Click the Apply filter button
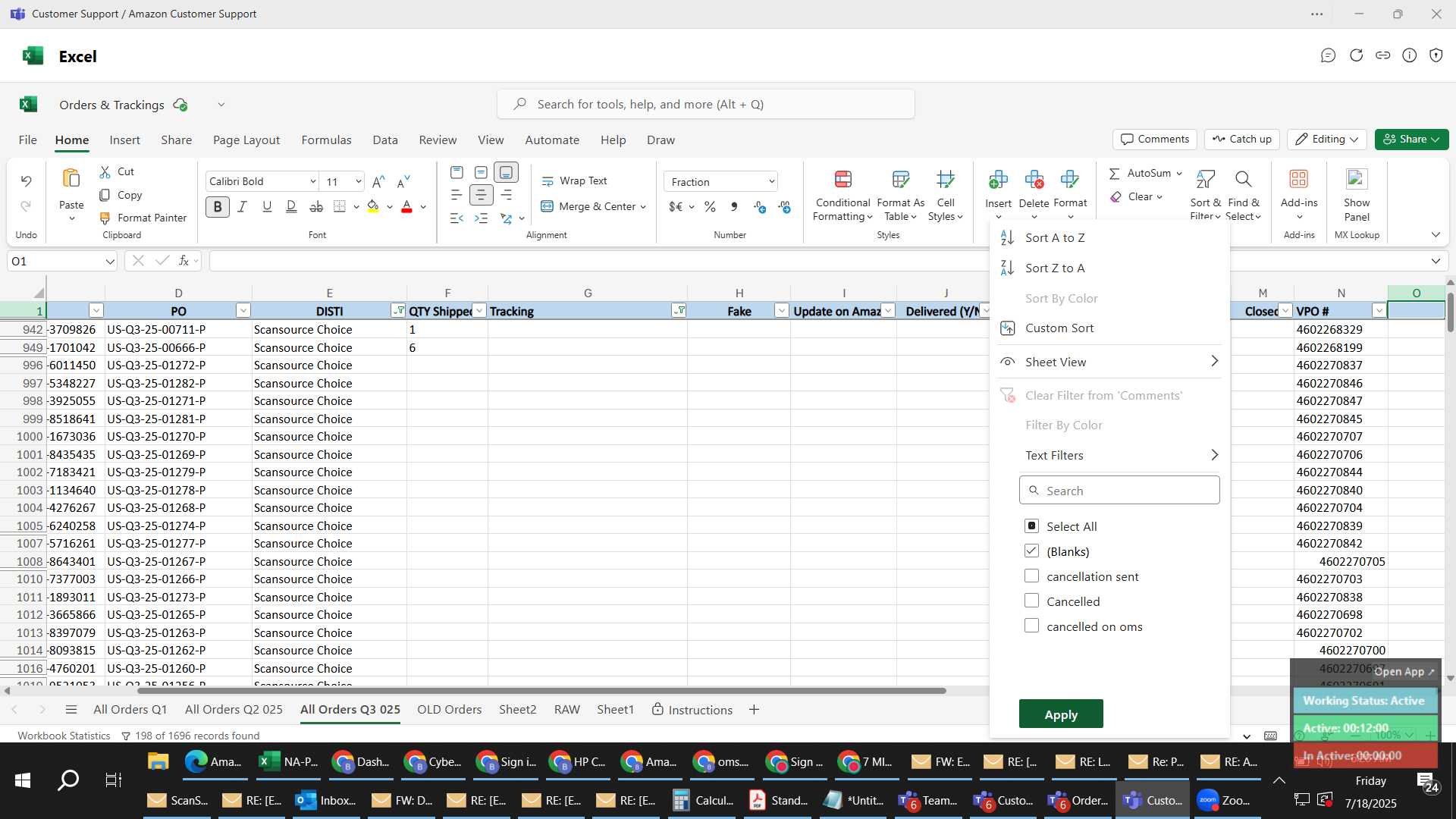This screenshot has width=1456, height=819. (x=1060, y=714)
